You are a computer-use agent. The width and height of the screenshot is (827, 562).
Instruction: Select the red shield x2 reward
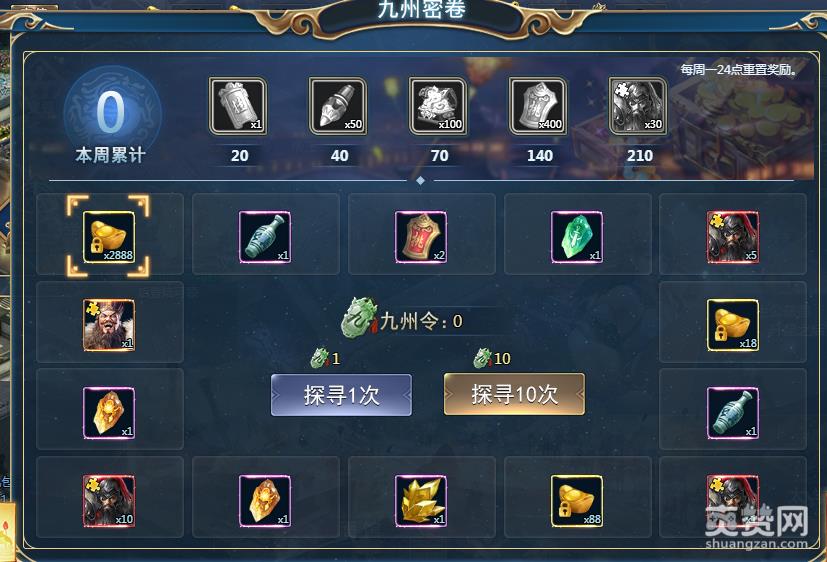point(421,237)
